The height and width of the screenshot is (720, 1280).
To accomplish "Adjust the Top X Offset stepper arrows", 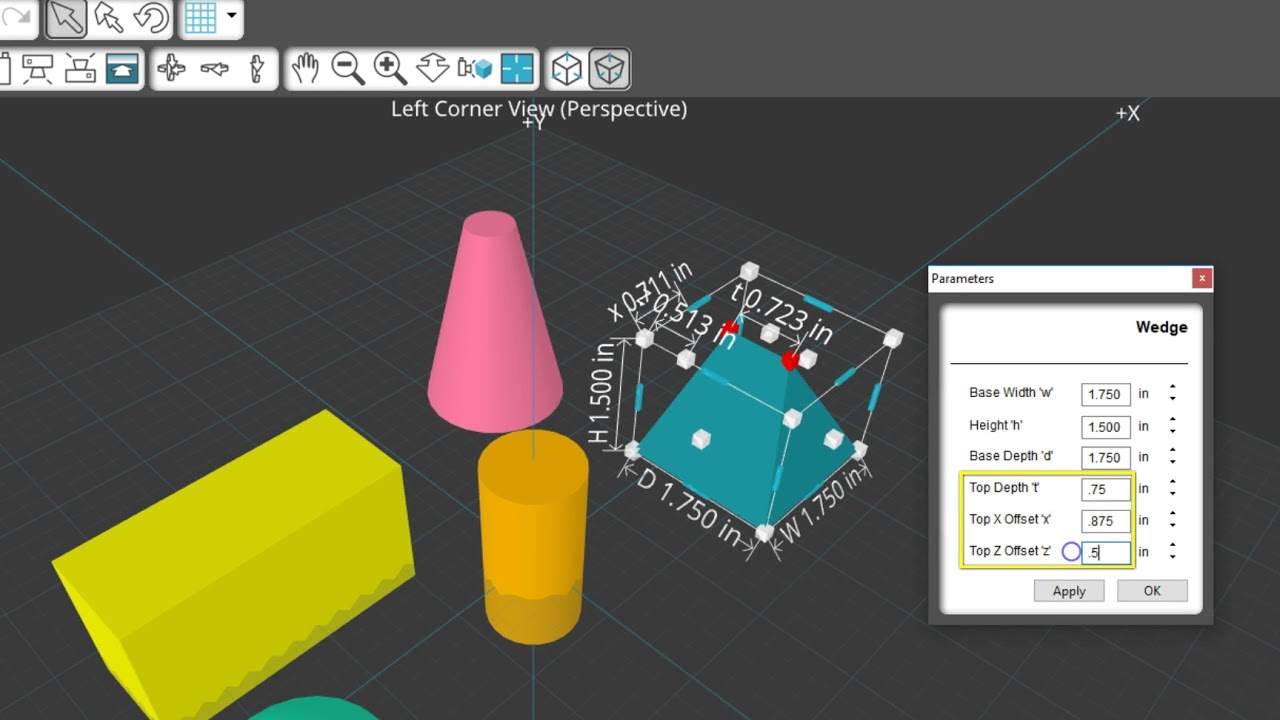I will pos(1172,520).
